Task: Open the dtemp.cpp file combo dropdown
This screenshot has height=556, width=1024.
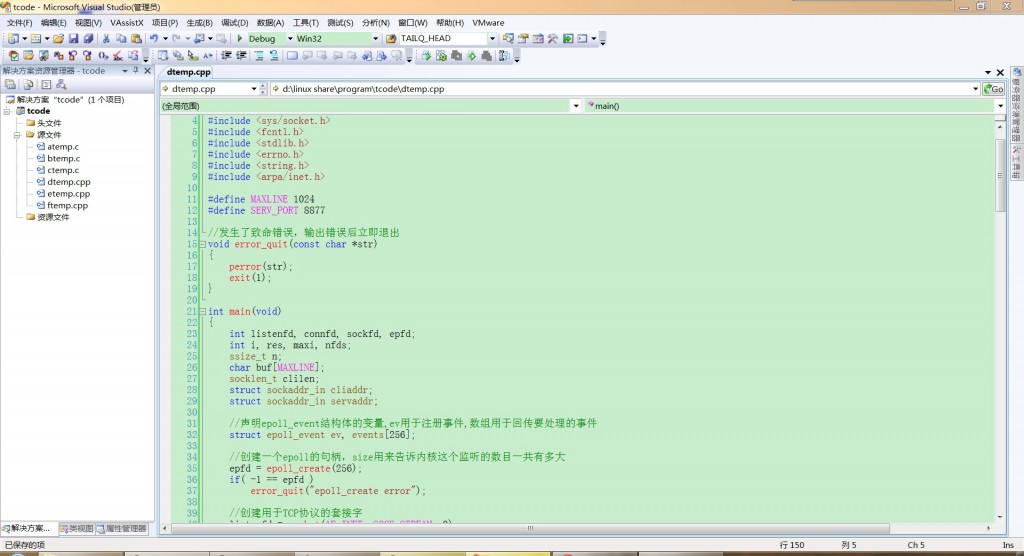Action: click(254, 89)
